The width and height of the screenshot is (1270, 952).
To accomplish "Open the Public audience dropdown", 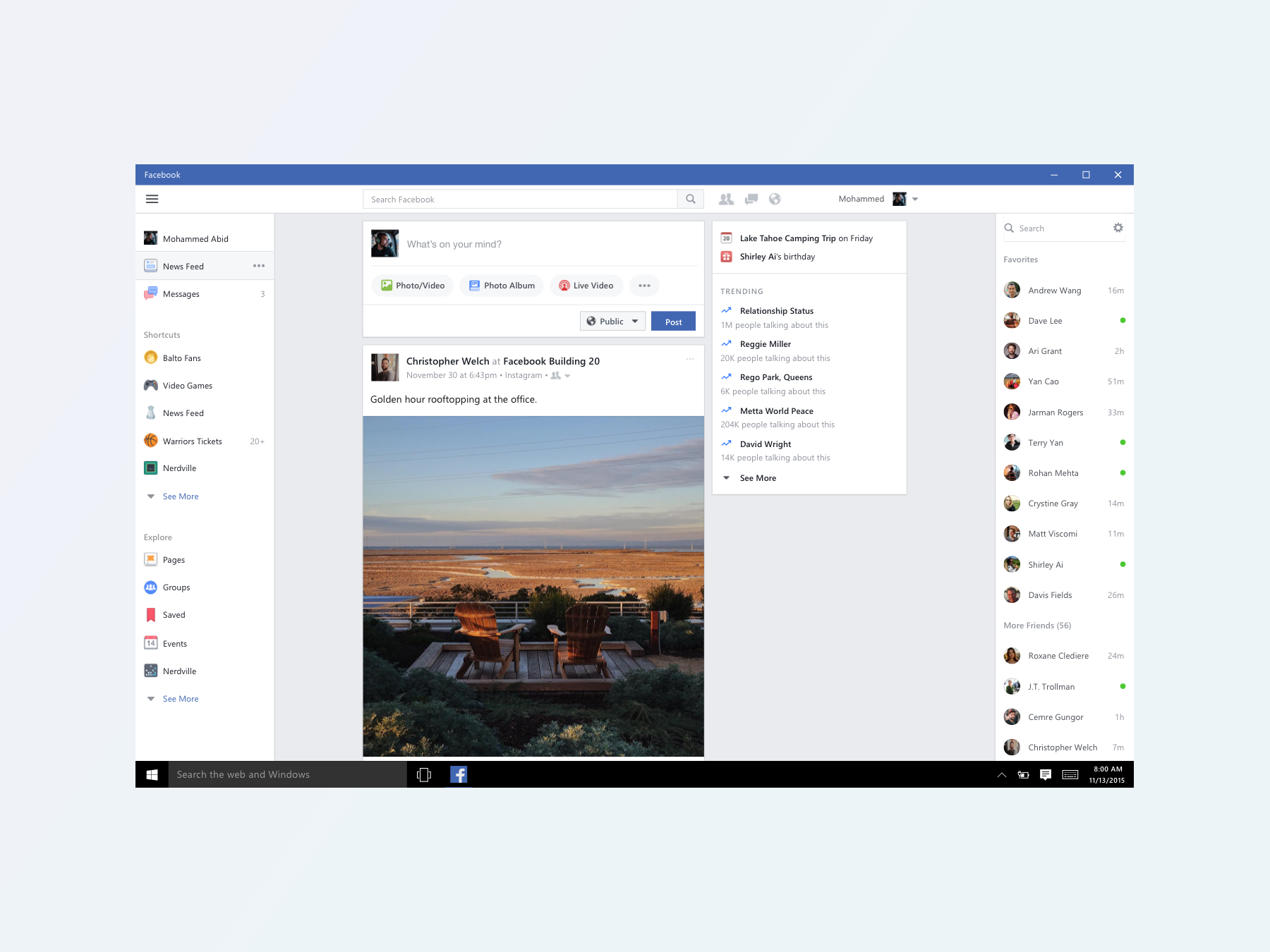I will click(612, 321).
